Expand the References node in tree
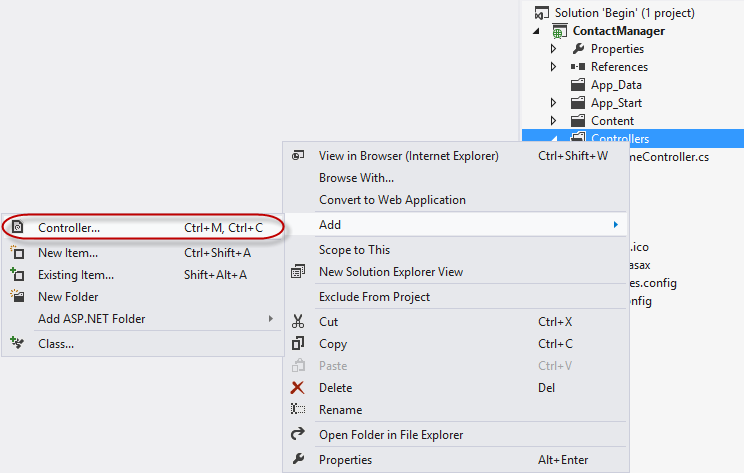The width and height of the screenshot is (744, 473). tap(554, 67)
